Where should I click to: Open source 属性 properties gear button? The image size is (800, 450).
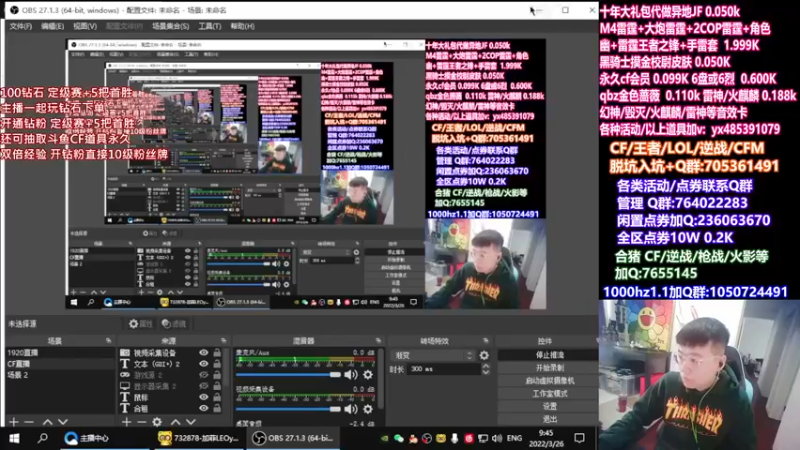(140, 323)
